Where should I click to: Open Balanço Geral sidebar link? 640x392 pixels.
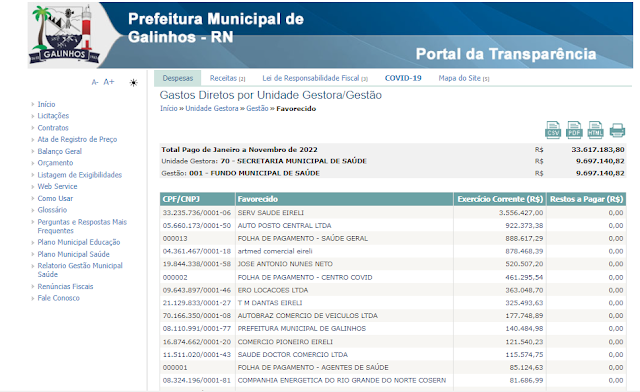click(x=60, y=151)
